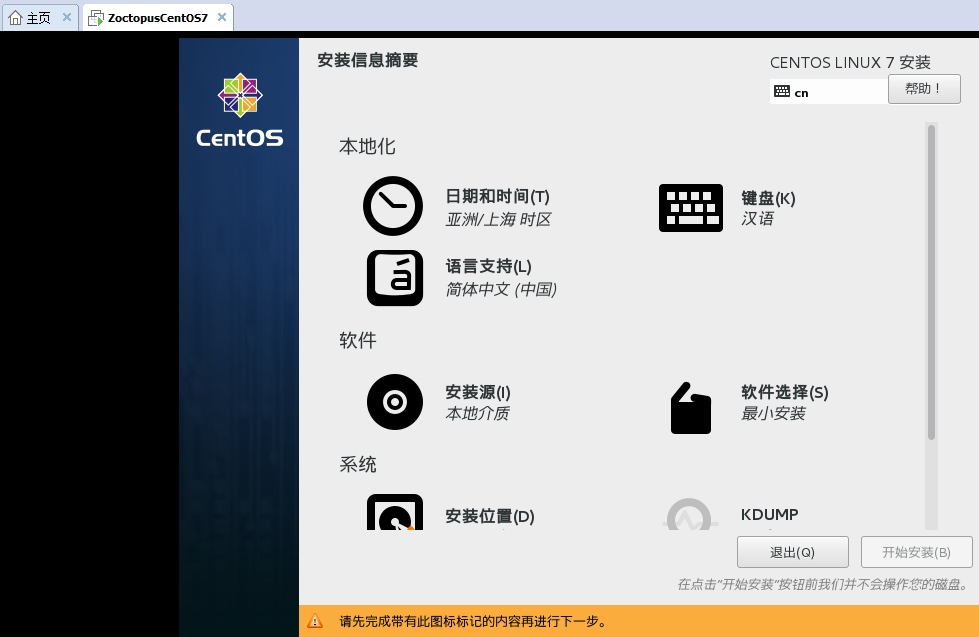This screenshot has width=979, height=637.
Task: Click the 安装信息摘要 title
Action: tap(367, 60)
